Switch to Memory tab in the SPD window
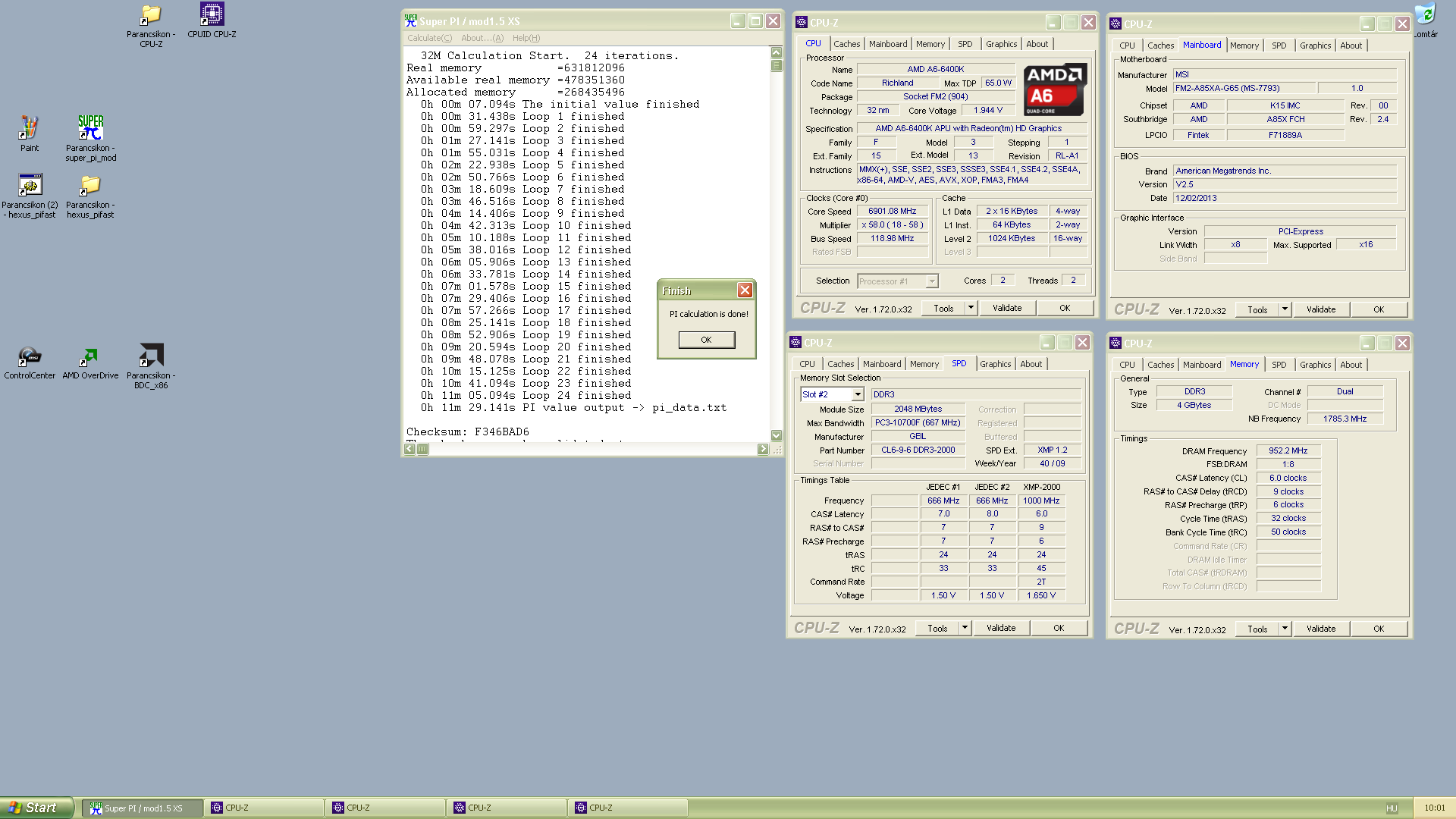Screen dimensions: 1456x819 924,364
